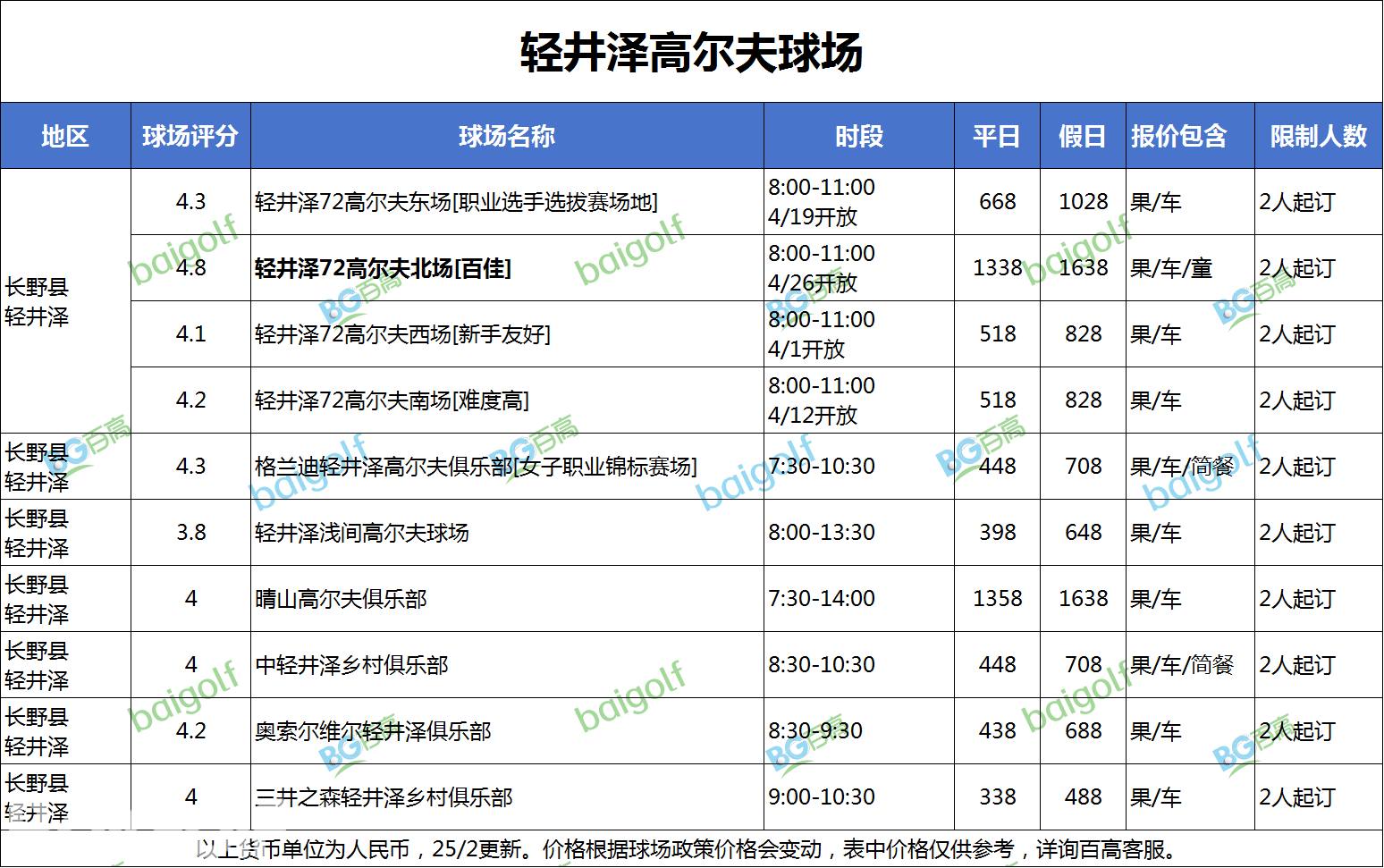Select the 格兰迪轻井泽高尔夫俱乐部 cell
The width and height of the screenshot is (1384, 868).
(476, 467)
